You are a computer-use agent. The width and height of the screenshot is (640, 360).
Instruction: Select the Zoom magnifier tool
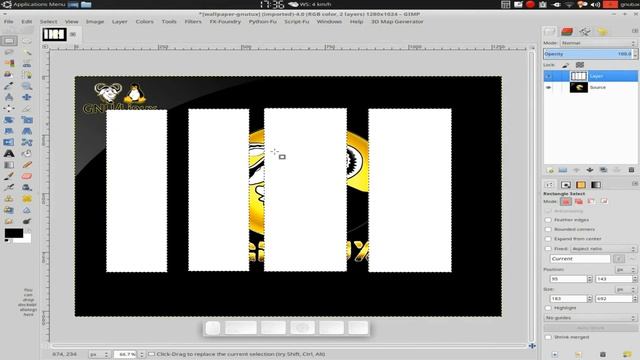point(27,86)
